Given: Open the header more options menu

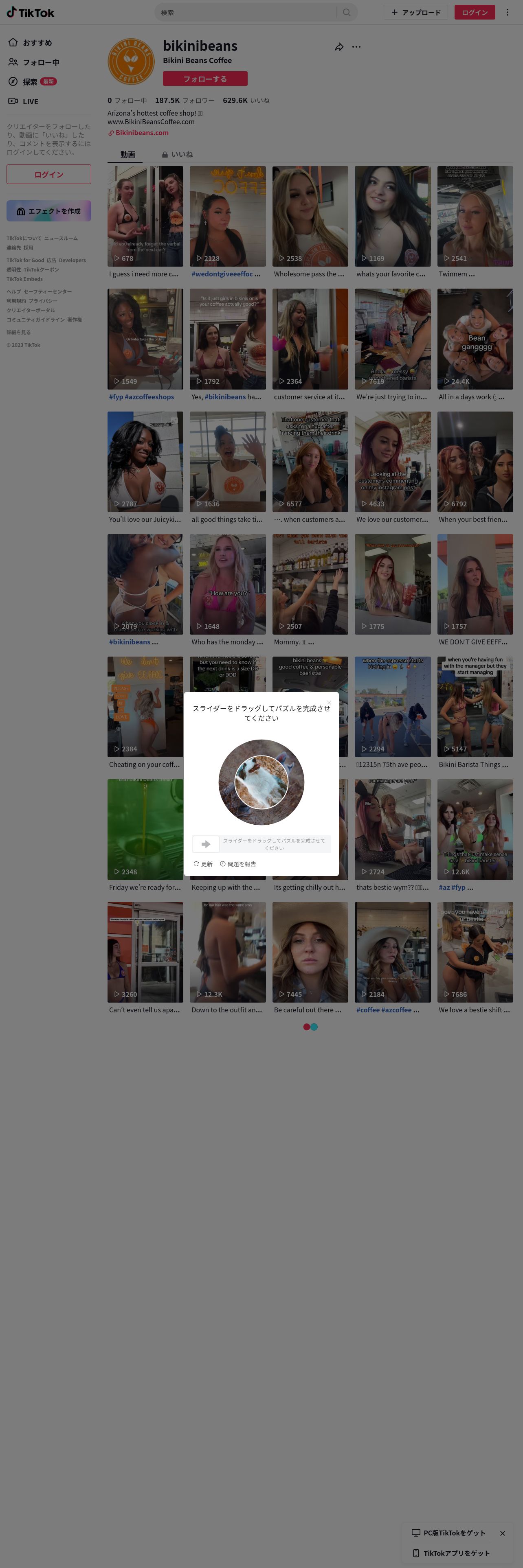Looking at the screenshot, I should click(x=507, y=12).
